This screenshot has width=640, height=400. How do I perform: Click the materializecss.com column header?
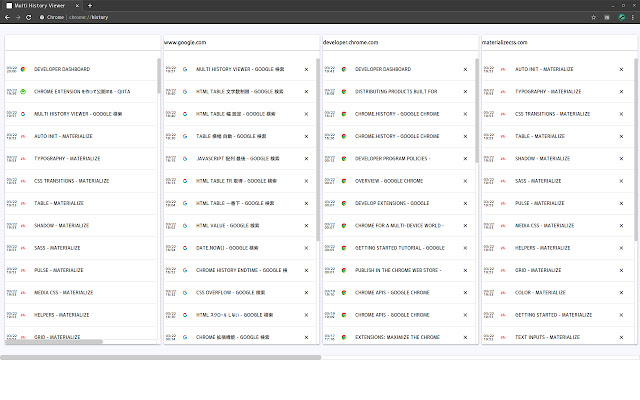[x=504, y=42]
